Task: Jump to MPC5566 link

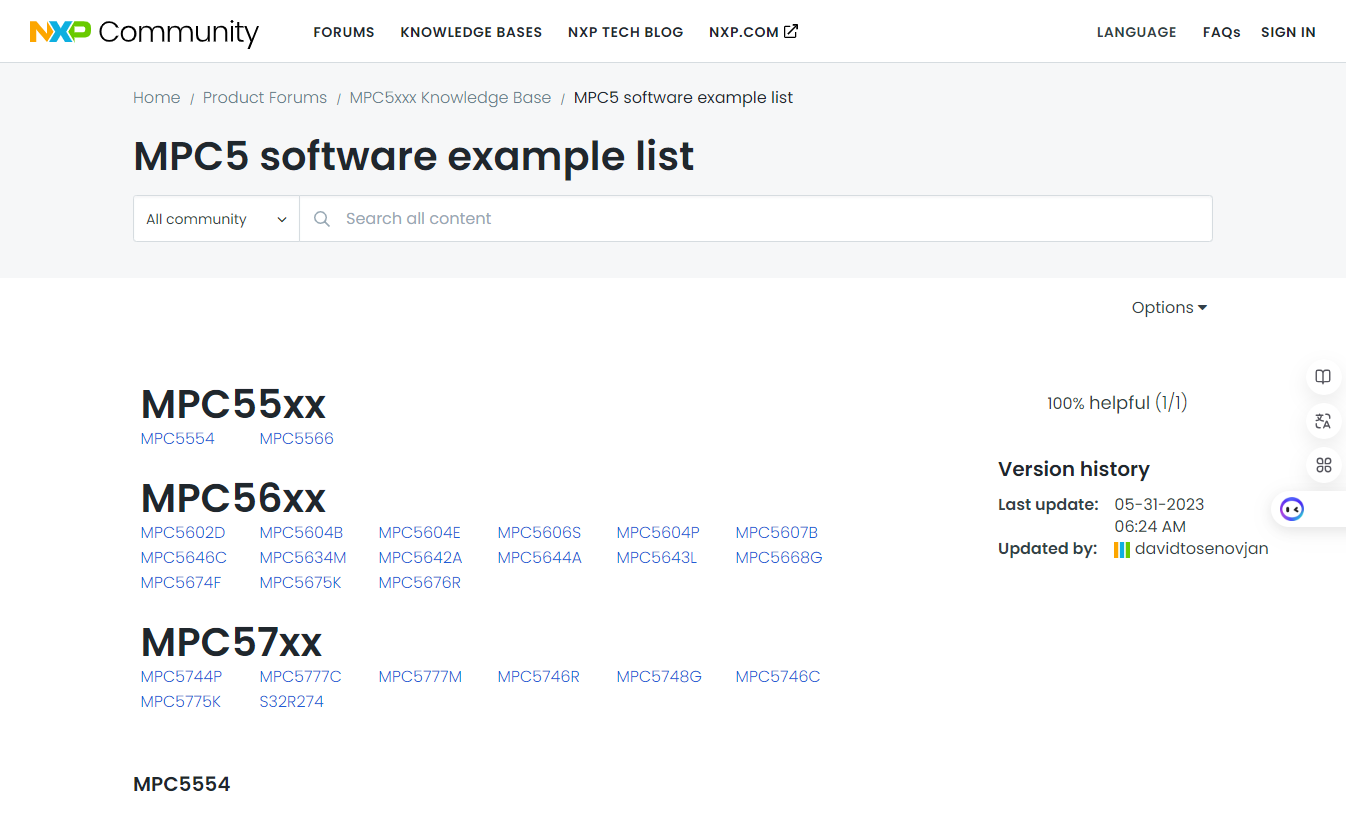Action: (297, 439)
